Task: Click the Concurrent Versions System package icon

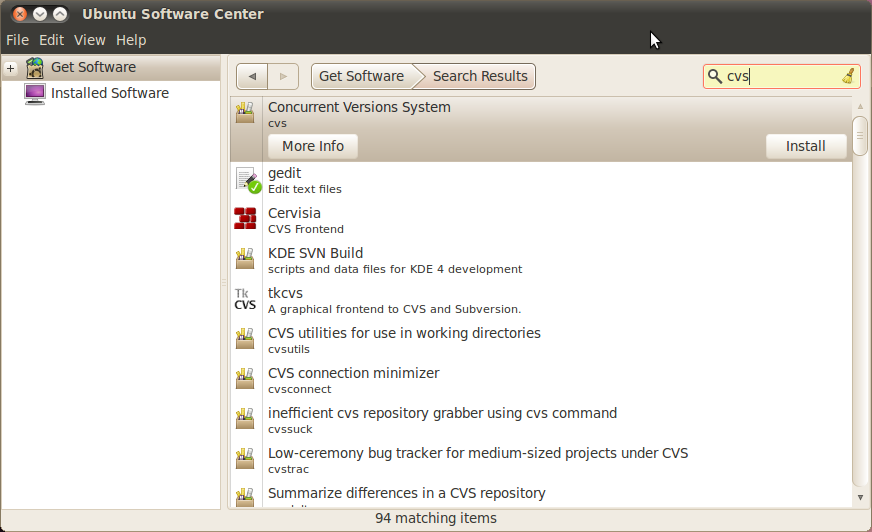Action: (x=245, y=113)
